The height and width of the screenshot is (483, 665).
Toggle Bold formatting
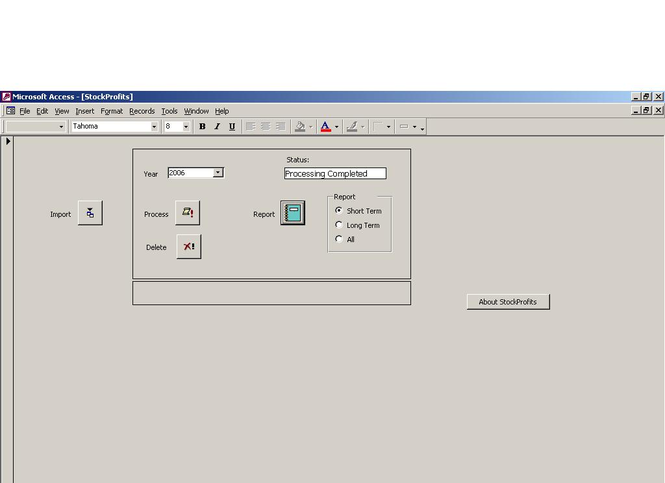pos(202,126)
